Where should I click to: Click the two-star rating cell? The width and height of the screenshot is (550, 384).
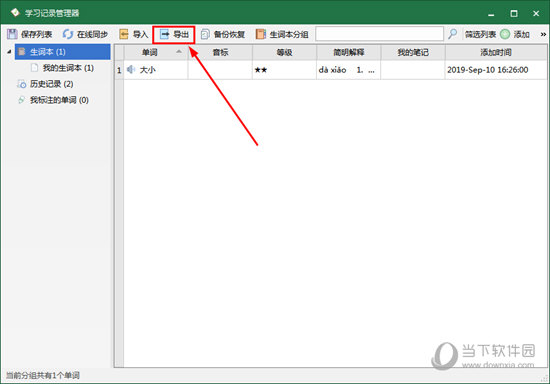284,70
